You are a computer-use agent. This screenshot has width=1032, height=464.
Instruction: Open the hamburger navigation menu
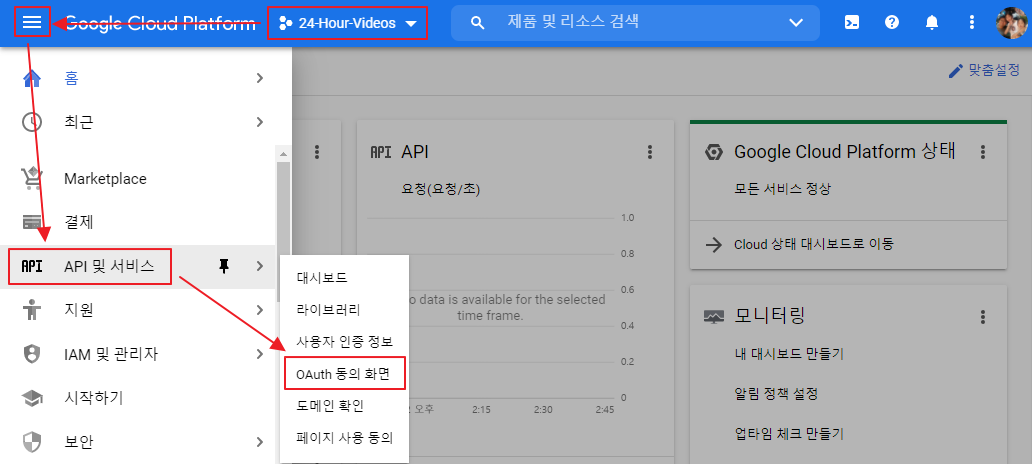[x=32, y=23]
